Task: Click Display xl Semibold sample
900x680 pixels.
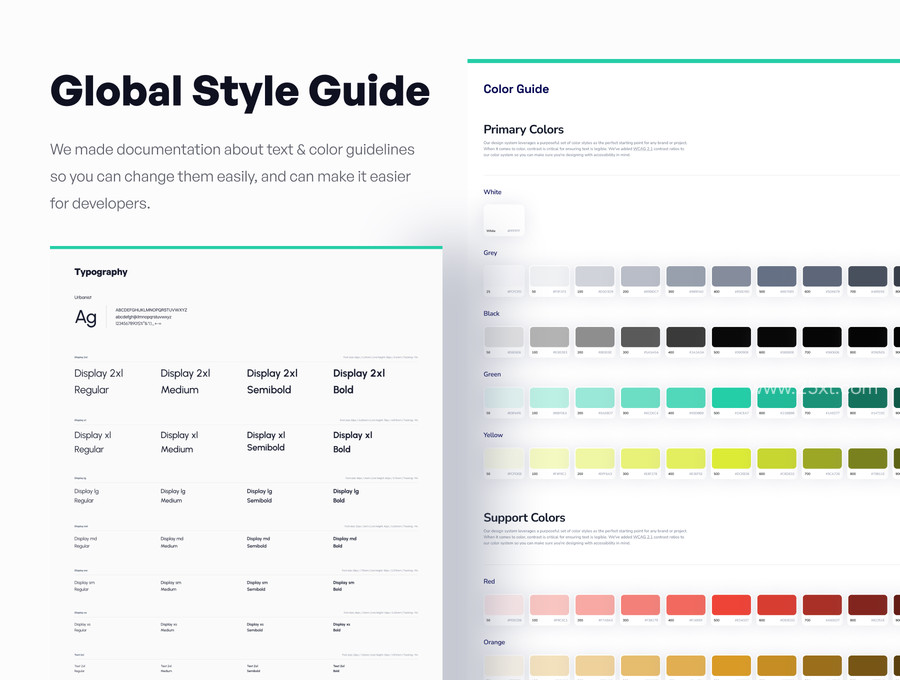Action: 266,441
